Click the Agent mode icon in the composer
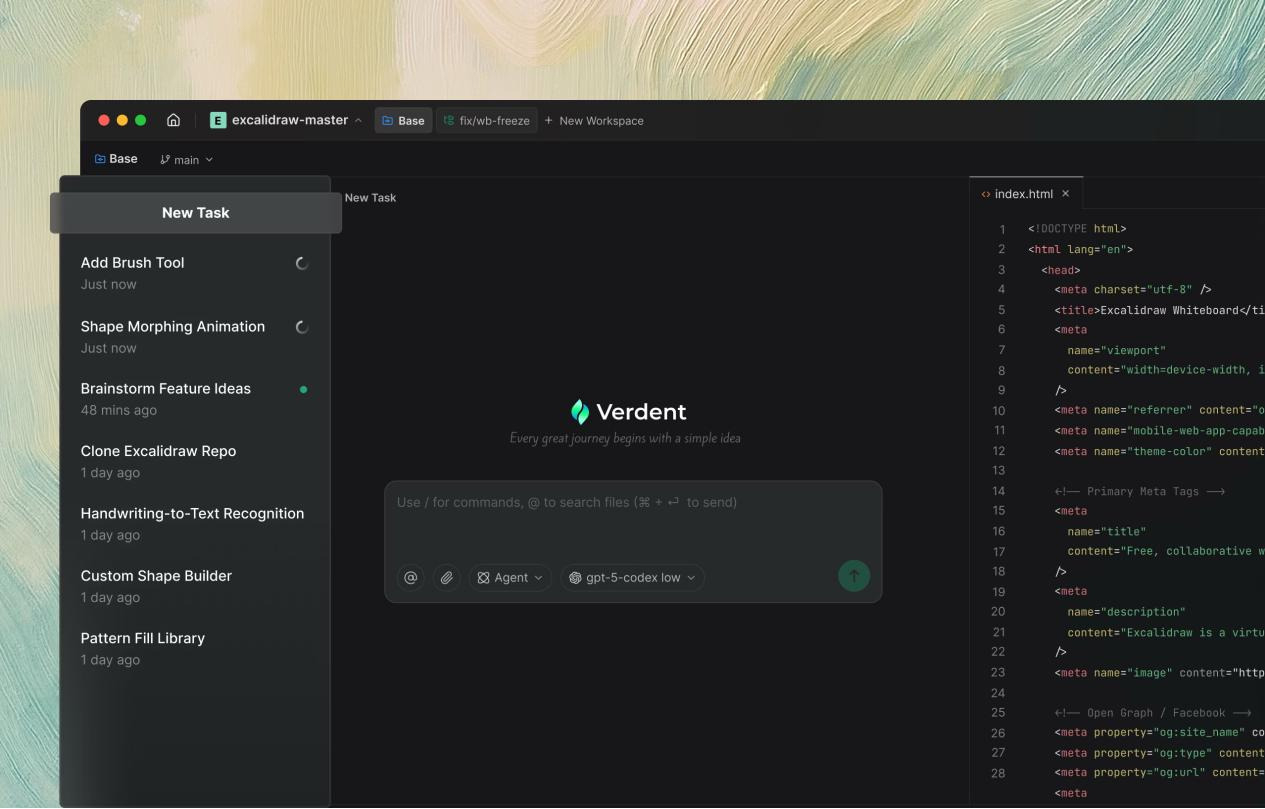Viewport: 1265px width, 809px height. [482, 577]
